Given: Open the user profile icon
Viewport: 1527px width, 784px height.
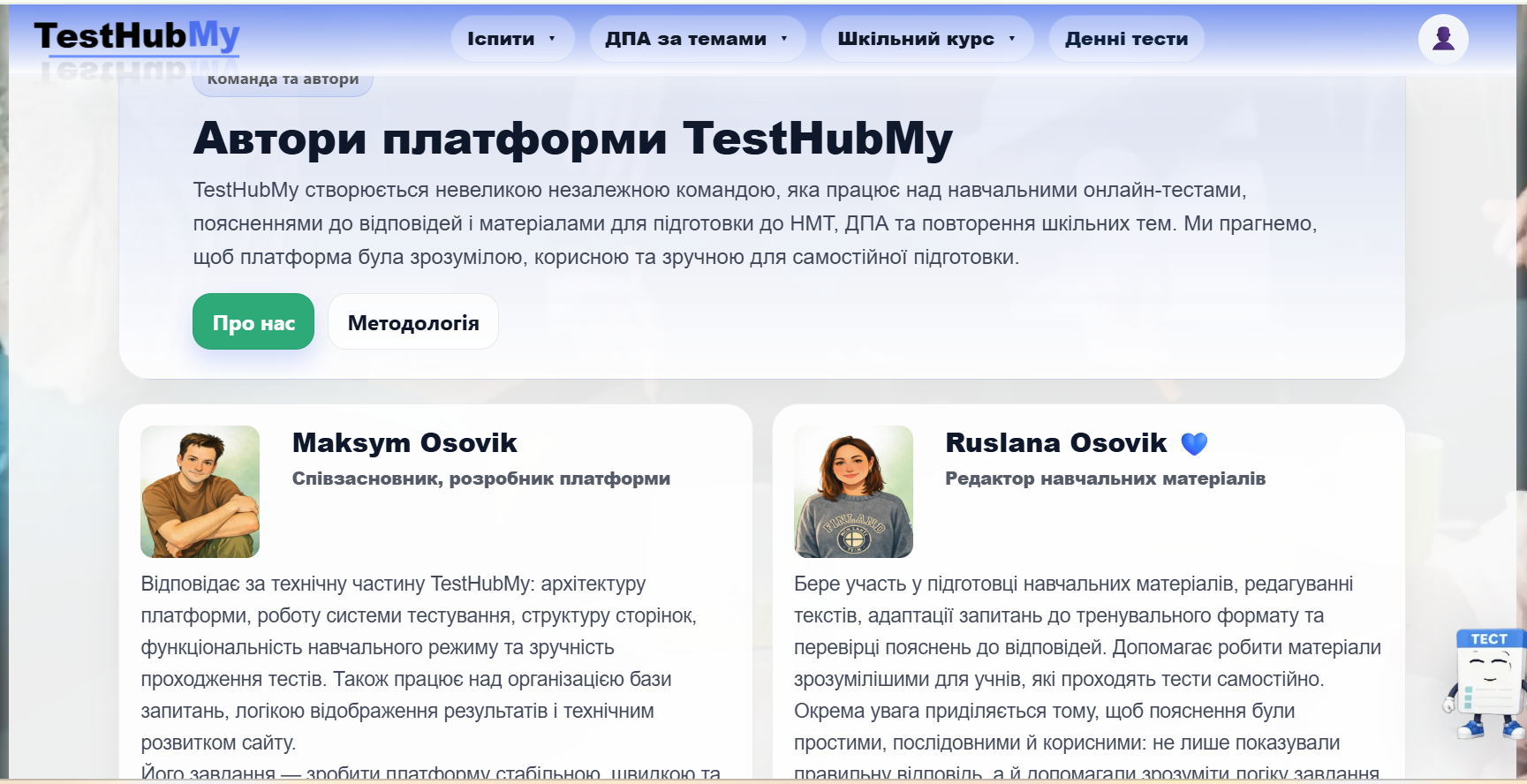Looking at the screenshot, I should 1443,39.
